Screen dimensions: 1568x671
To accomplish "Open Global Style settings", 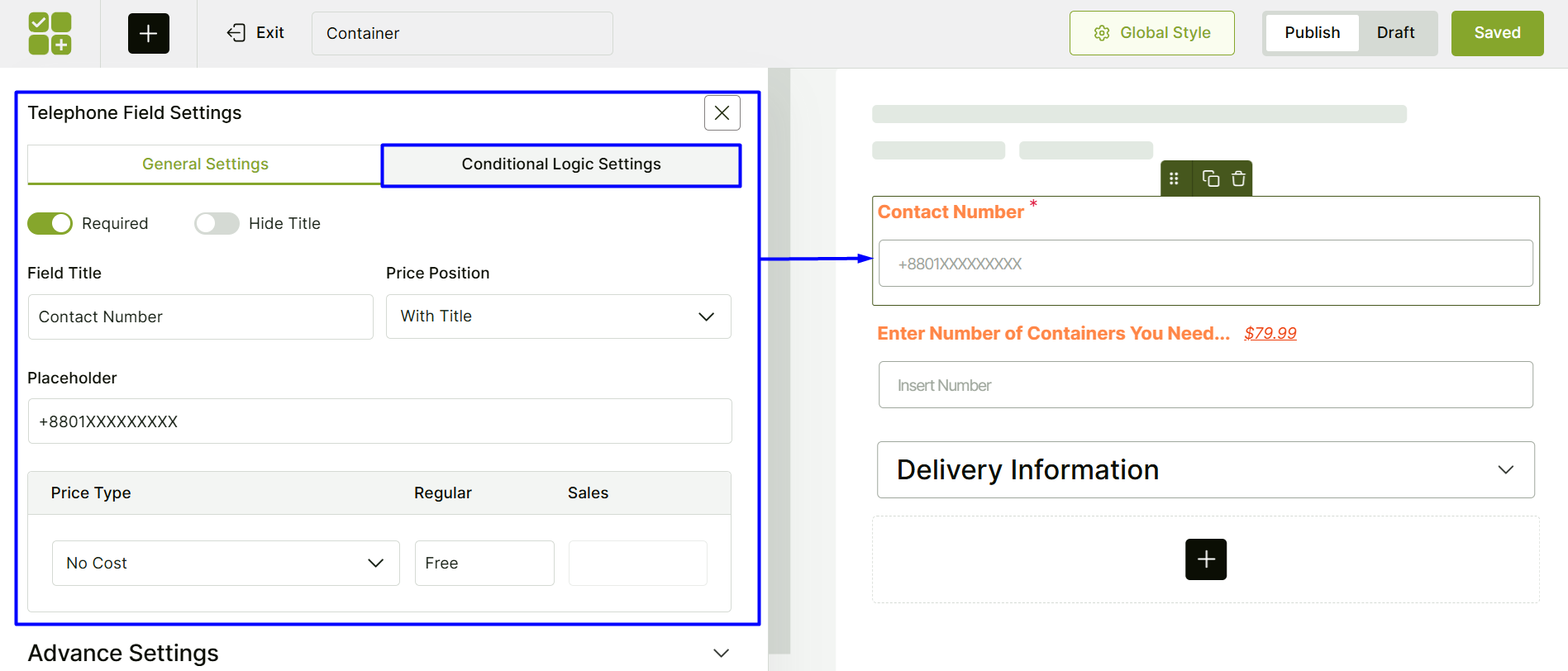I will point(1151,33).
